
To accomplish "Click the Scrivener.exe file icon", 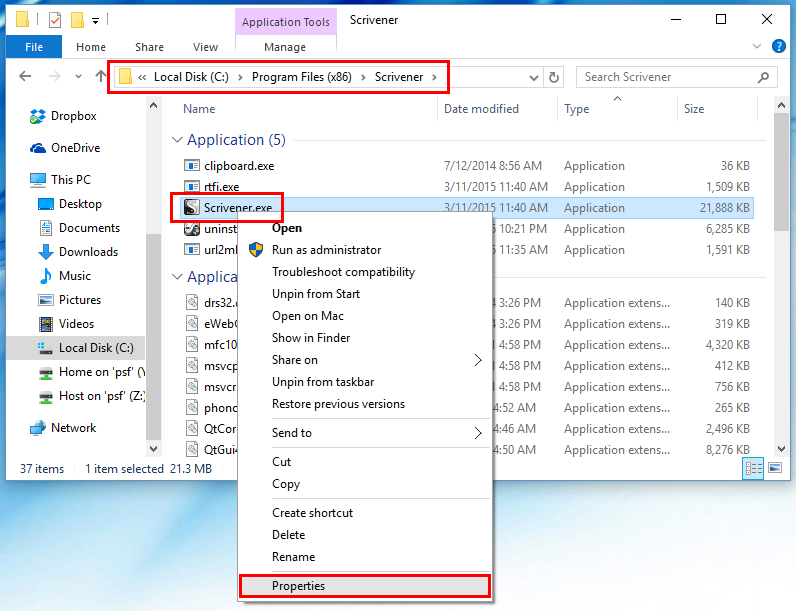I will tap(191, 208).
